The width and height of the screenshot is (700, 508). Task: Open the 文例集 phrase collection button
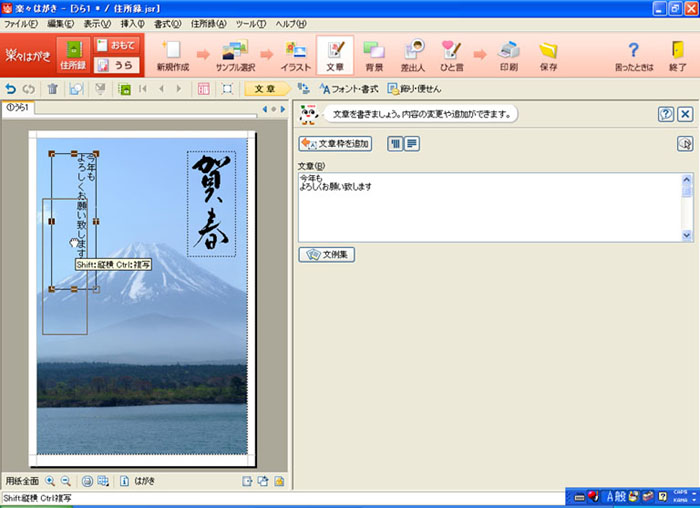(327, 254)
